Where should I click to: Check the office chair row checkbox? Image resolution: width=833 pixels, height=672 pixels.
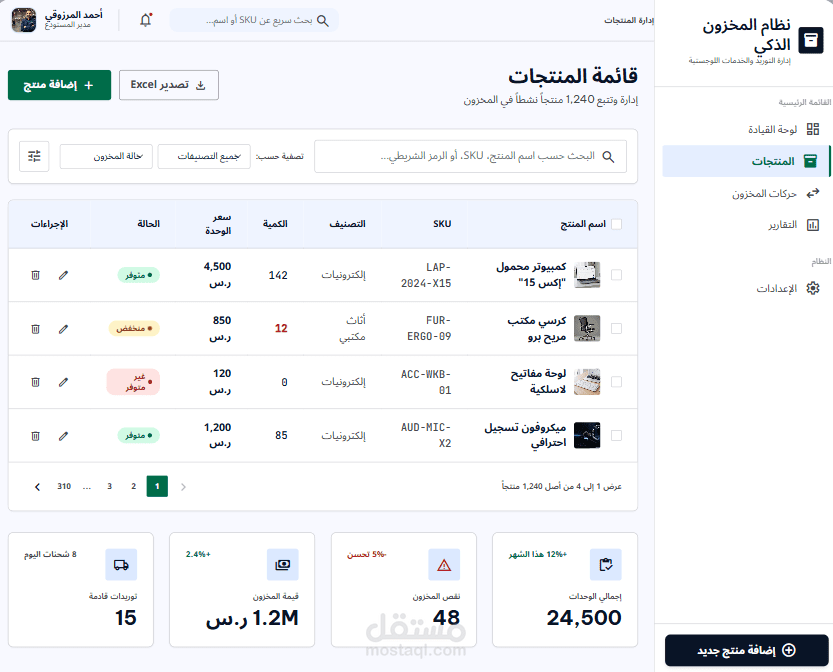point(616,328)
